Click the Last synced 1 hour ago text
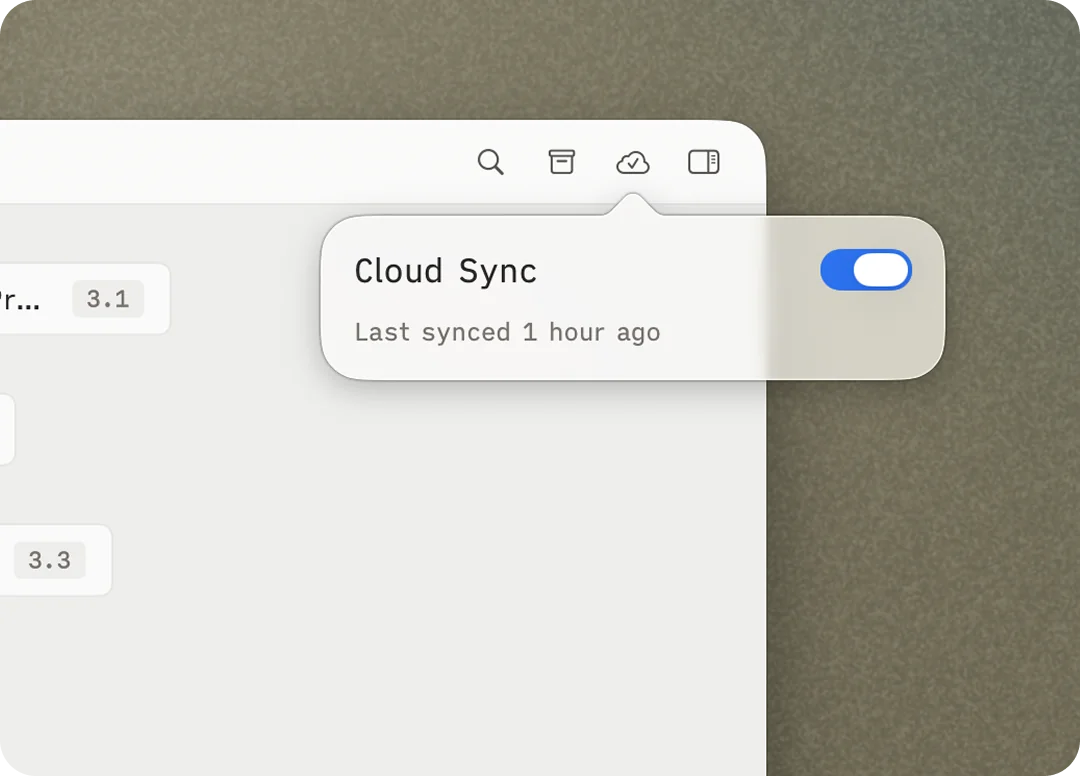The height and width of the screenshot is (776, 1080). pos(507,332)
